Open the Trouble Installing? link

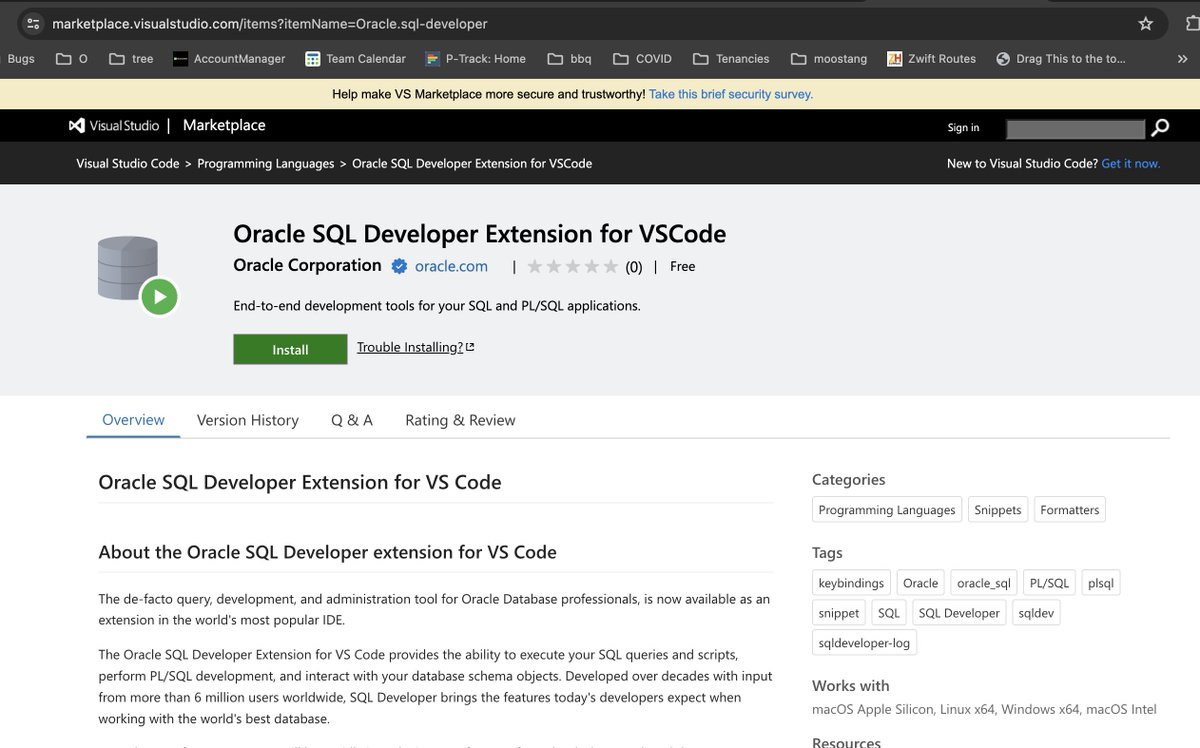coord(415,347)
